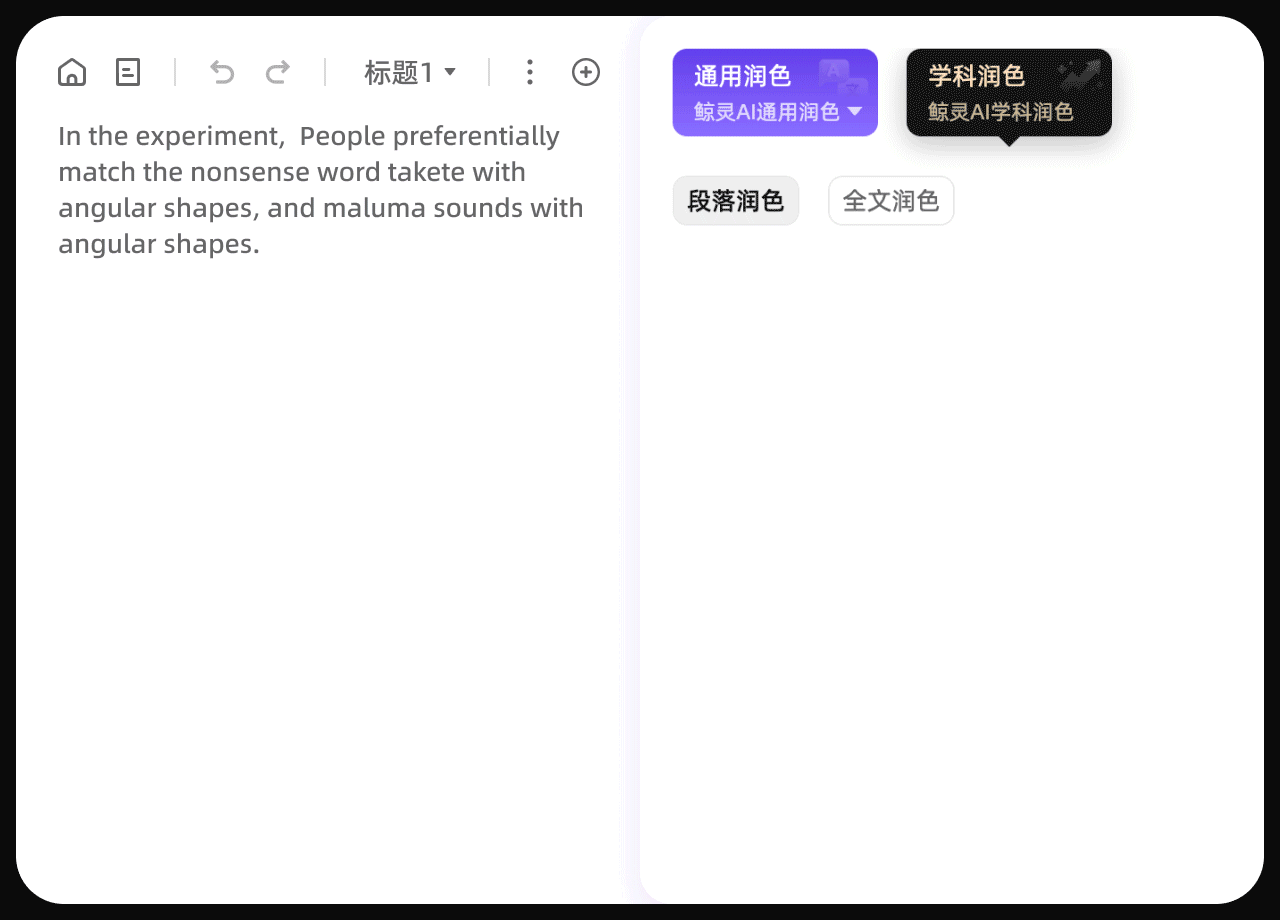Click the circled plus insert icon
Viewport: 1280px width, 920px height.
click(x=586, y=72)
